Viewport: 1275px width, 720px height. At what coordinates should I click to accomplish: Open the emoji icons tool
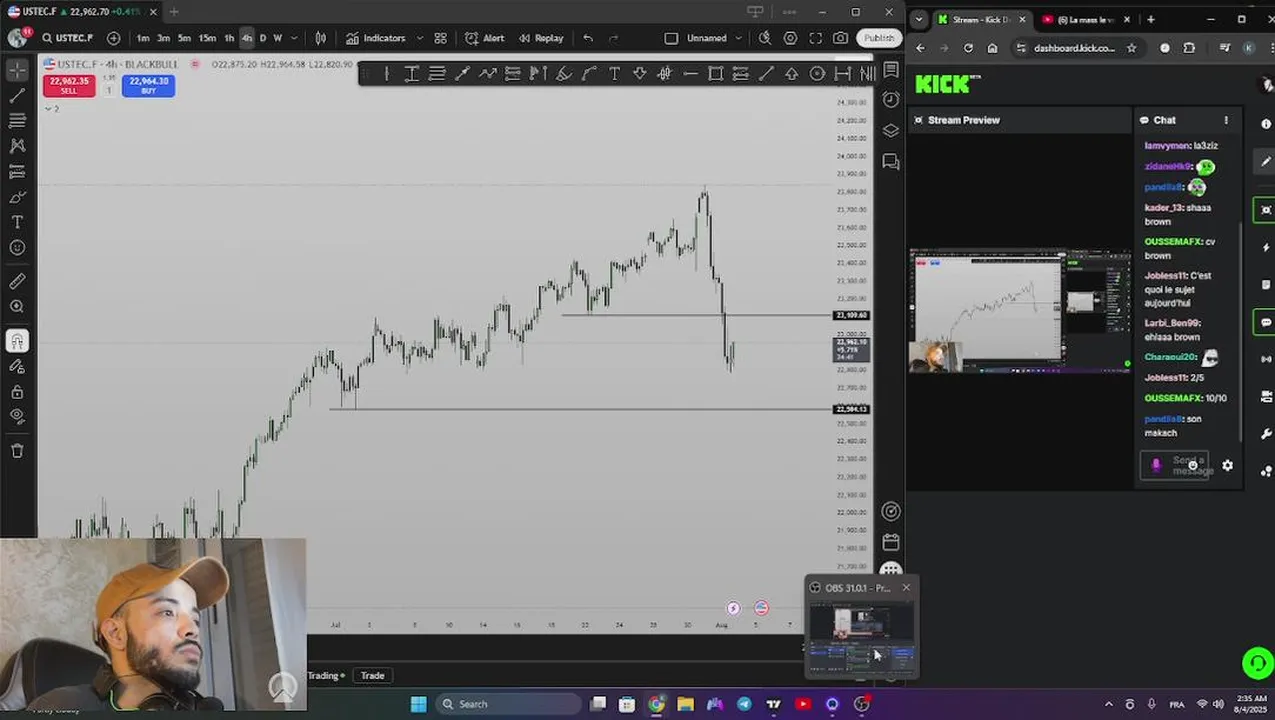point(17,247)
